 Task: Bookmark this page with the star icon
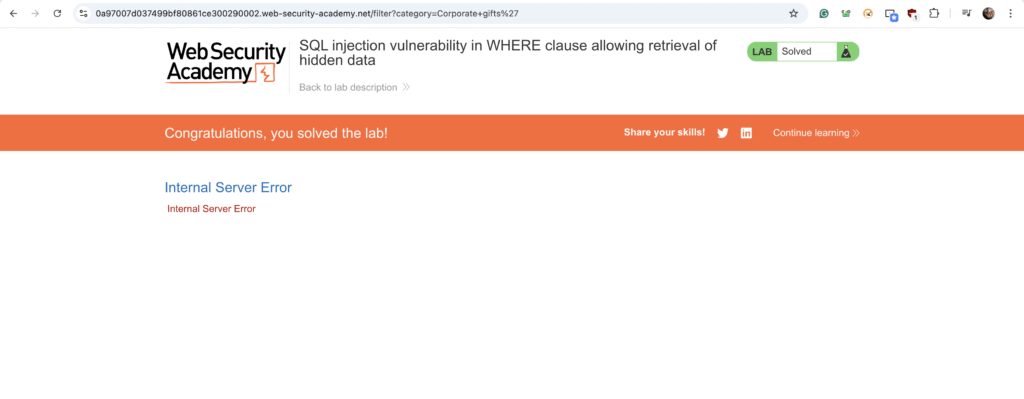793,13
